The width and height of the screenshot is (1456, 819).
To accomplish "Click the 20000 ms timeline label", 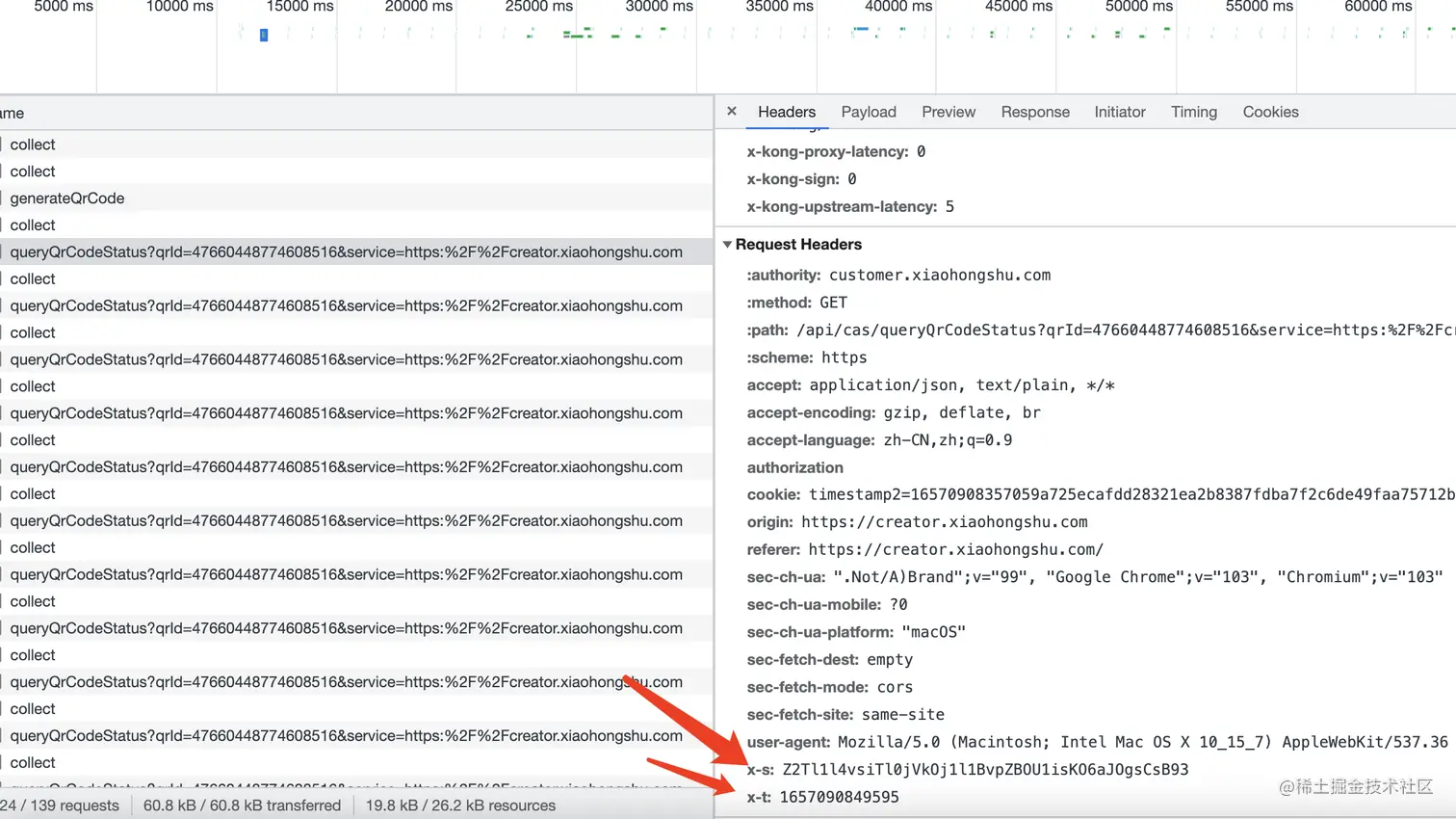I will tap(419, 7).
